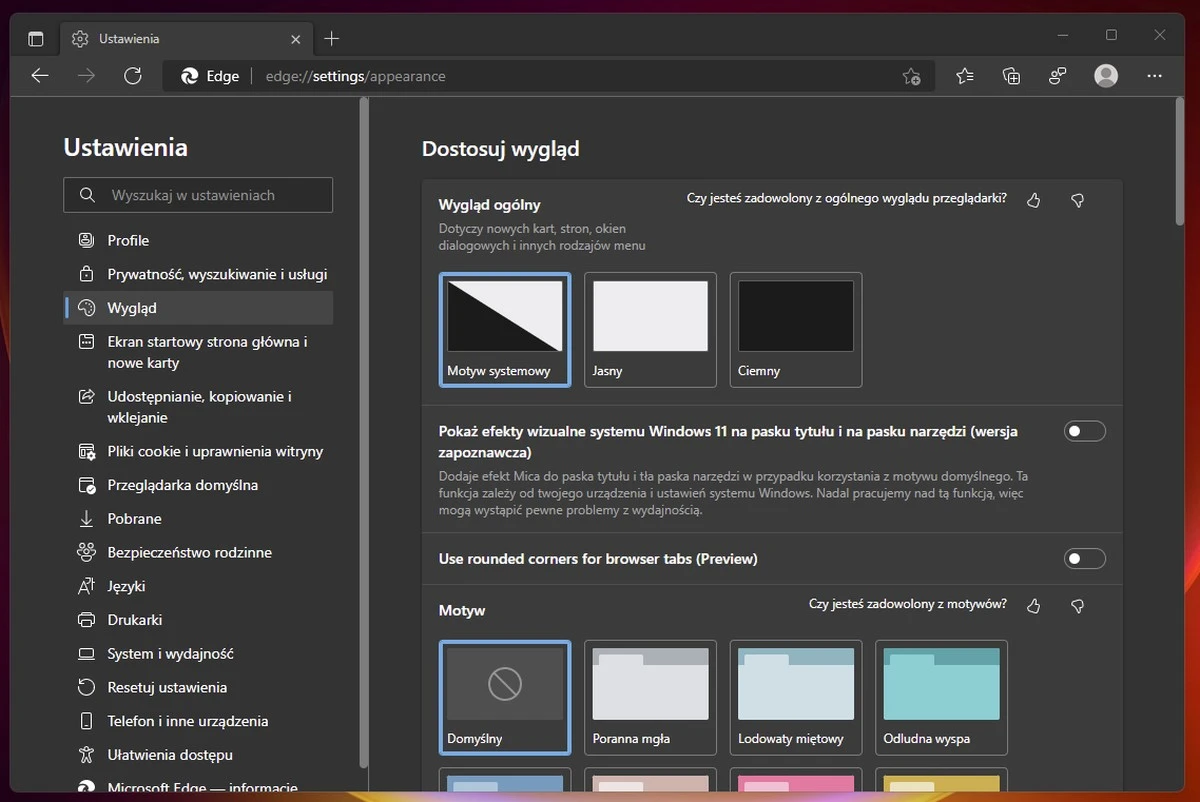Open a new tab with plus button
Viewport: 1200px width, 802px height.
(332, 39)
